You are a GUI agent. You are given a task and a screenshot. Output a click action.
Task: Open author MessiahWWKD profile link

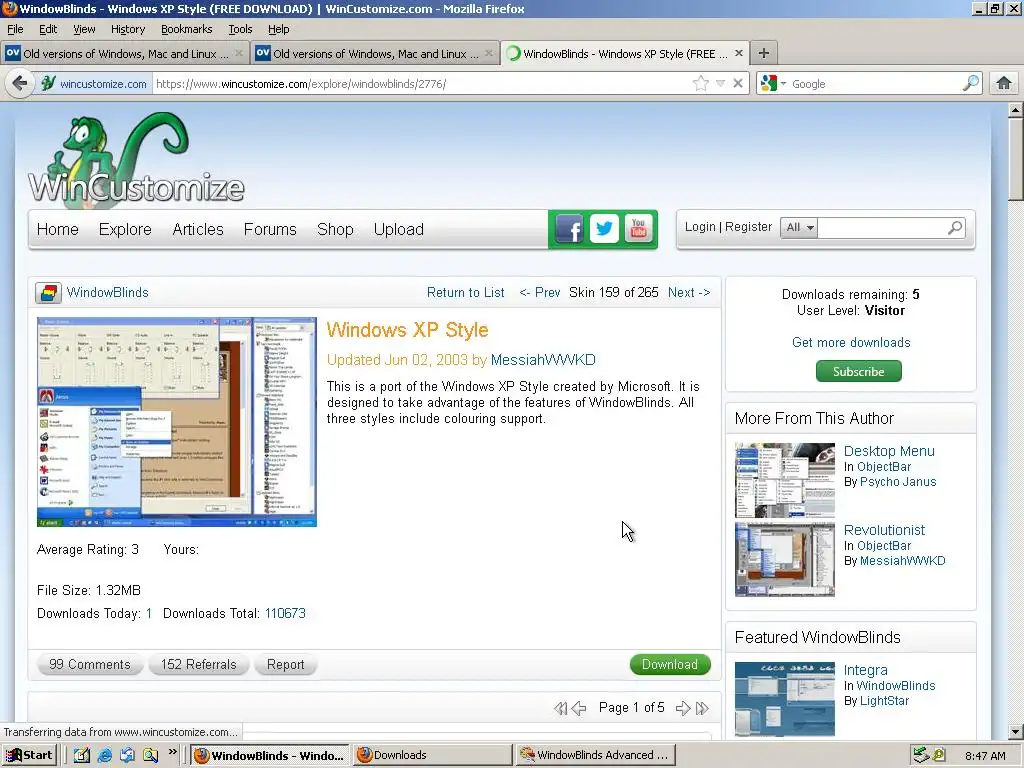click(x=543, y=360)
